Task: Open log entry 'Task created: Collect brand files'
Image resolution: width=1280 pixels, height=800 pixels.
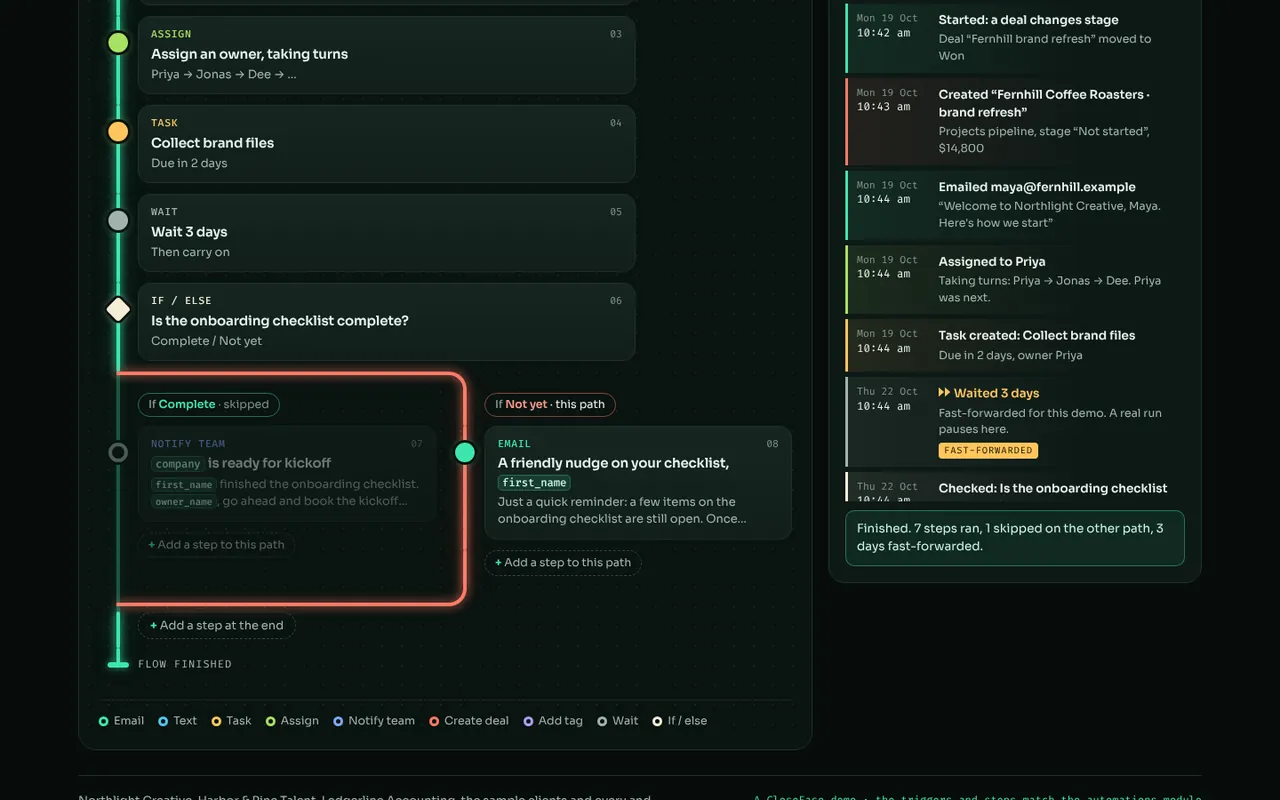Action: [x=1015, y=345]
